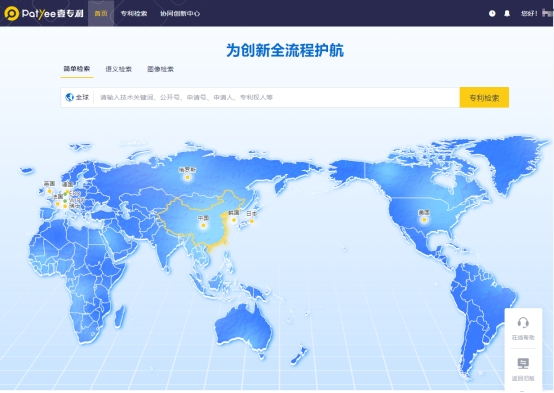This screenshot has height=393, width=554.
Task: Select the 法国 marker on the map
Action: click(58, 204)
